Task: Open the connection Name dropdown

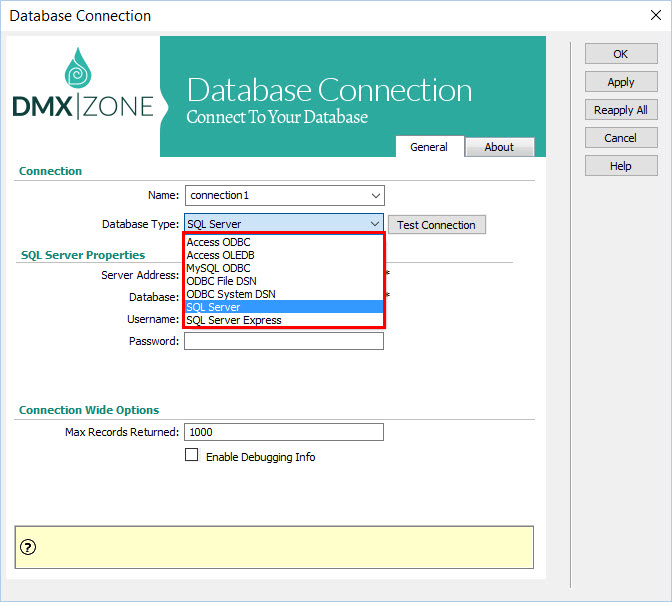Action: [x=375, y=196]
